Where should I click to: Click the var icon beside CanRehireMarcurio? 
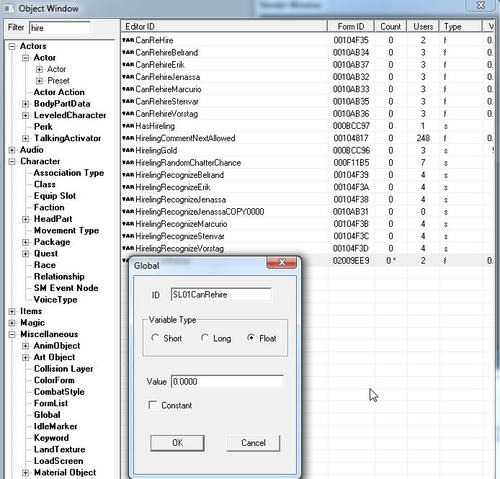click(x=128, y=89)
